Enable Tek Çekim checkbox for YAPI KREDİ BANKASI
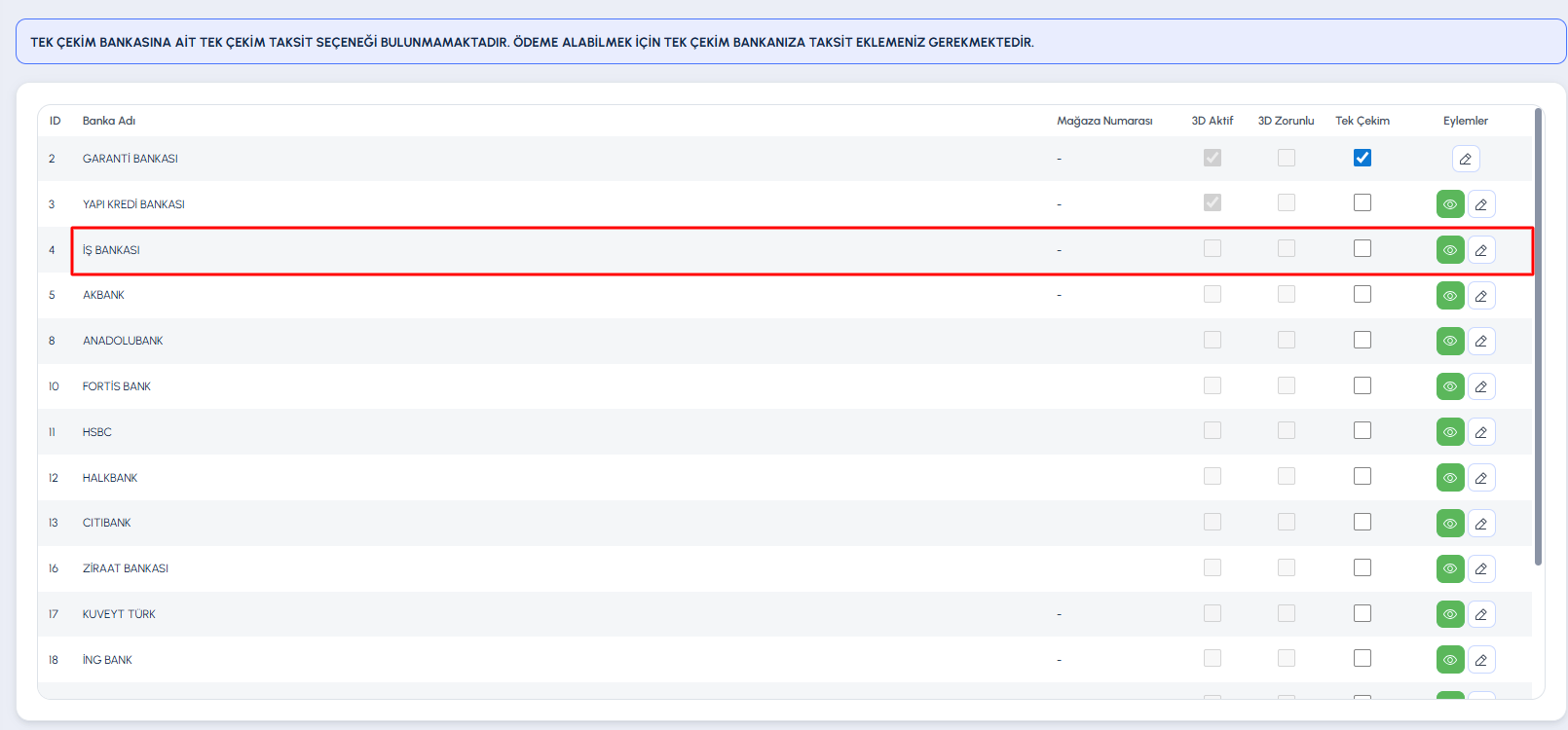 click(x=1362, y=202)
